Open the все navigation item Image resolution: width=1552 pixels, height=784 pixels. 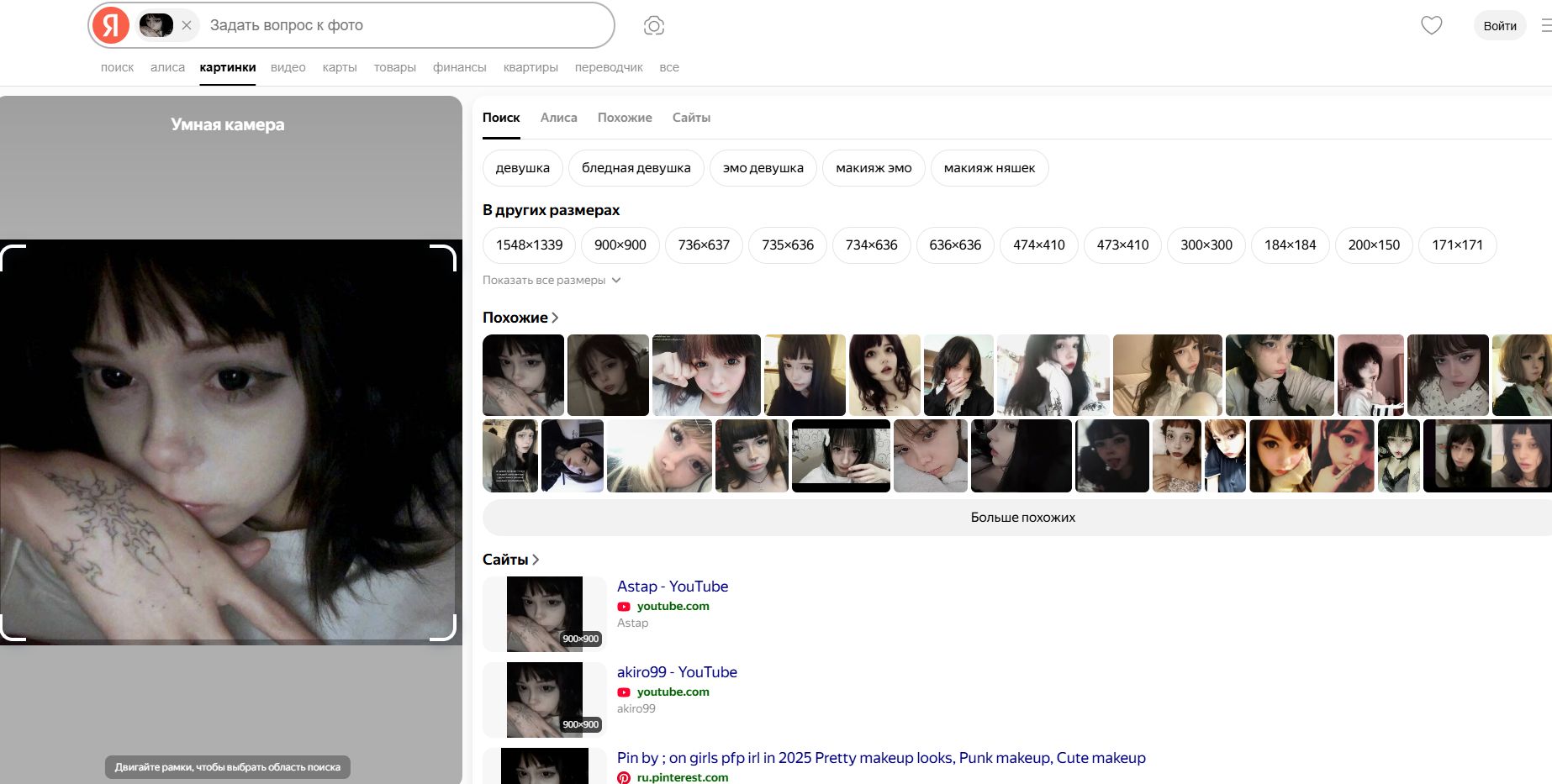tap(669, 67)
